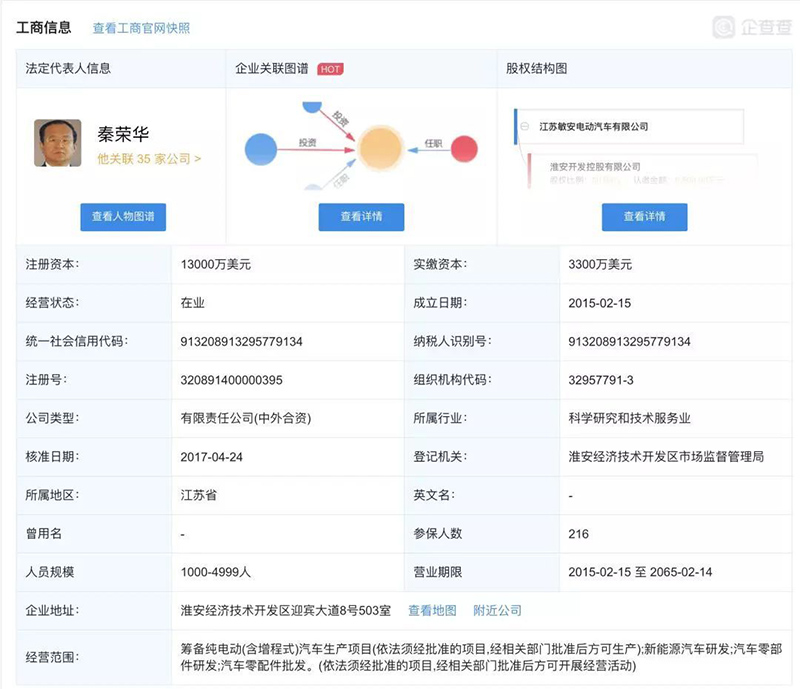The image size is (800, 689).
Task: Click the 工商信息 section title
Action: (x=44, y=28)
